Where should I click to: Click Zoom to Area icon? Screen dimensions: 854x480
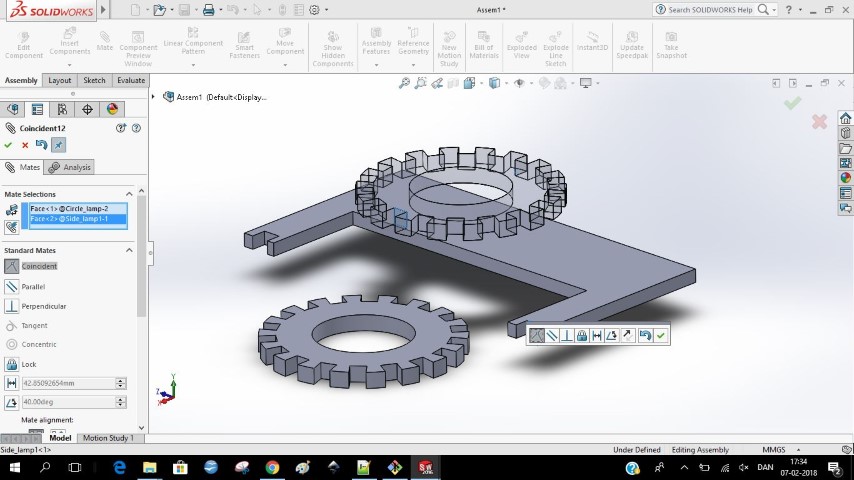pyautogui.click(x=420, y=83)
